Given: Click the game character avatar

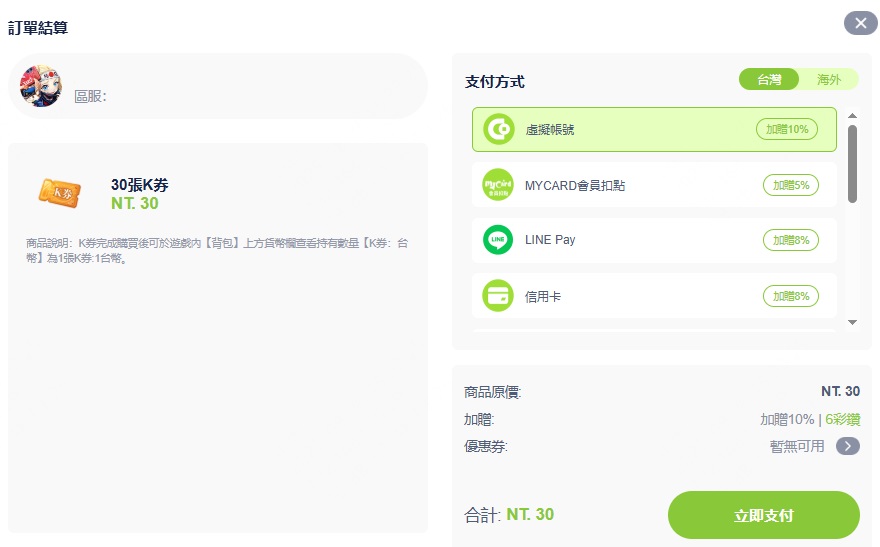Looking at the screenshot, I should [41, 87].
